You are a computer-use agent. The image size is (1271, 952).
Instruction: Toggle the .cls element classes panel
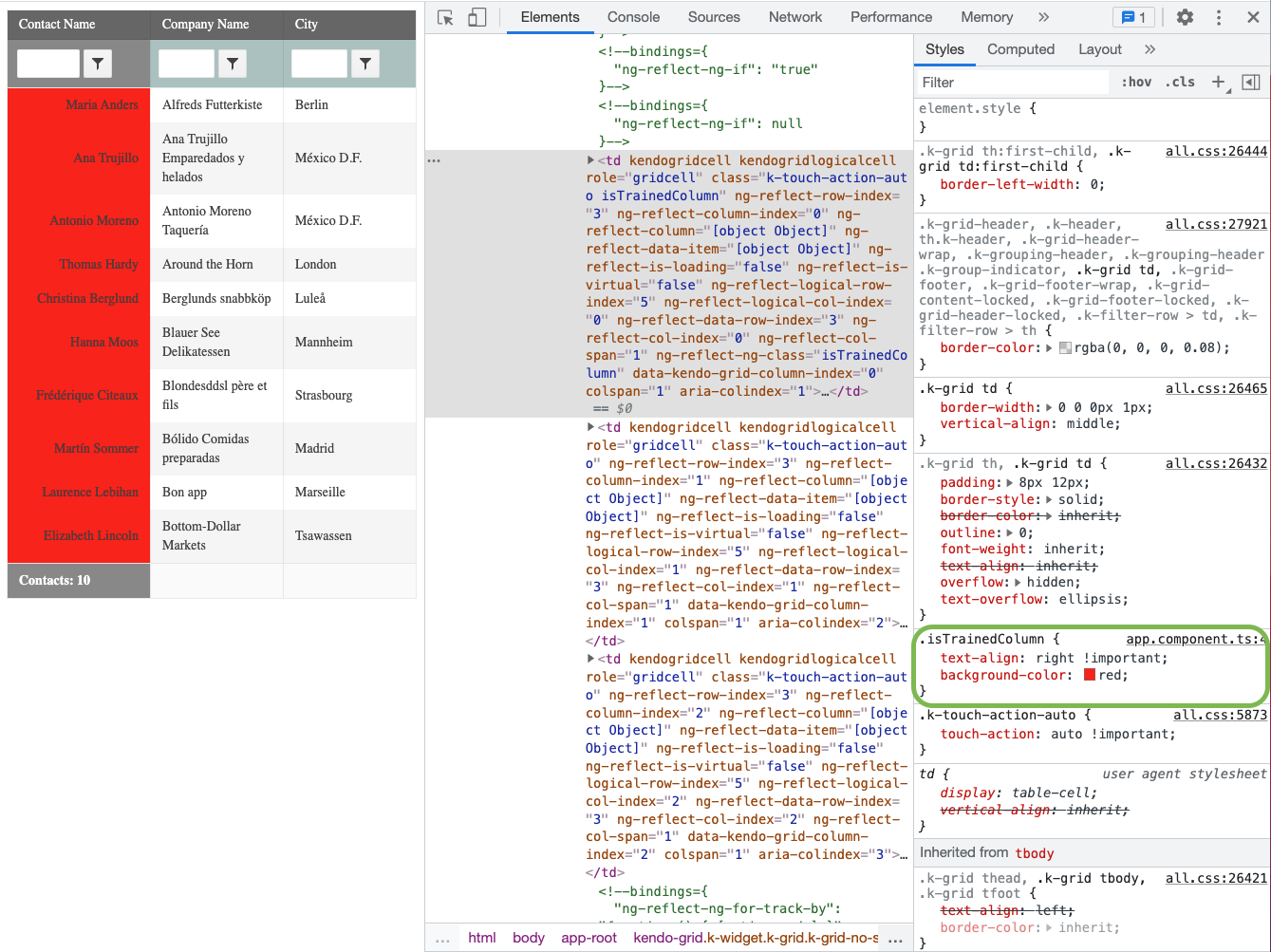click(x=1180, y=83)
